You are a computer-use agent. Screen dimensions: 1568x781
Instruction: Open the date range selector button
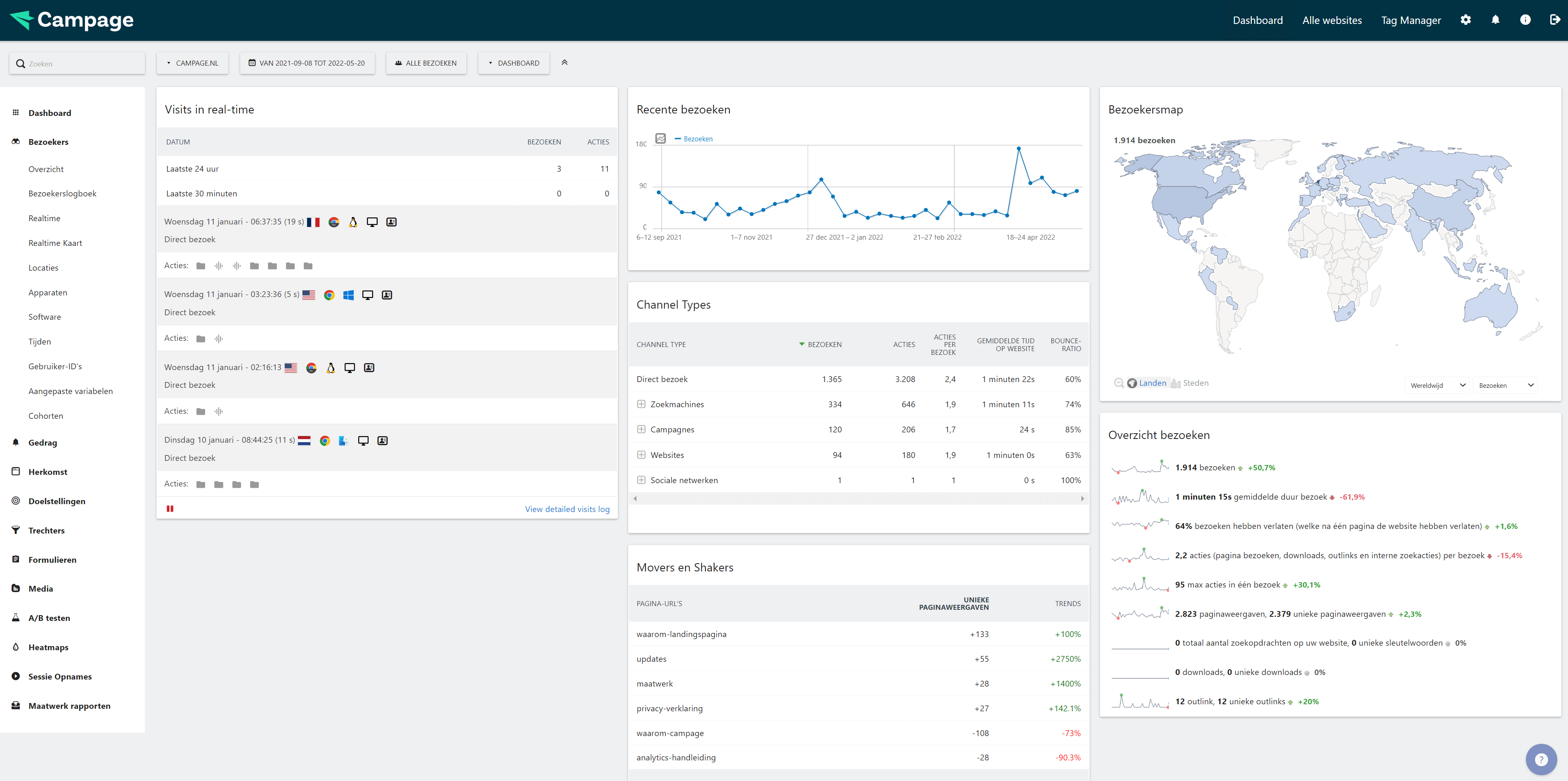tap(307, 63)
